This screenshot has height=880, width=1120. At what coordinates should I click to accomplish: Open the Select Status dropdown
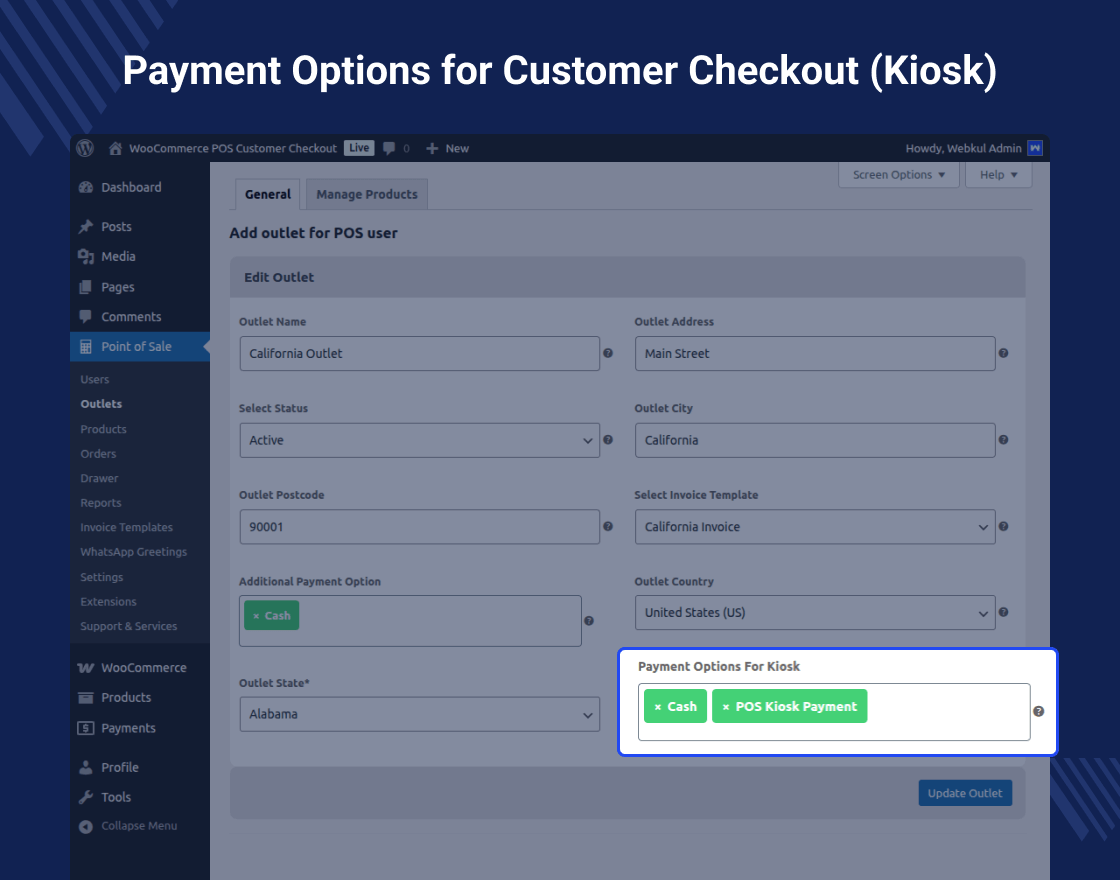(419, 440)
